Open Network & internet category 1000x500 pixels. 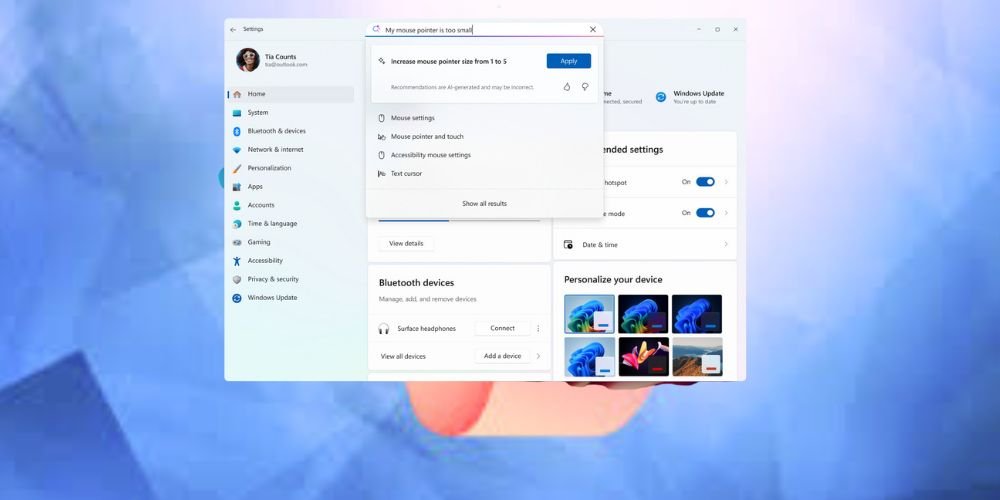pyautogui.click(x=291, y=149)
